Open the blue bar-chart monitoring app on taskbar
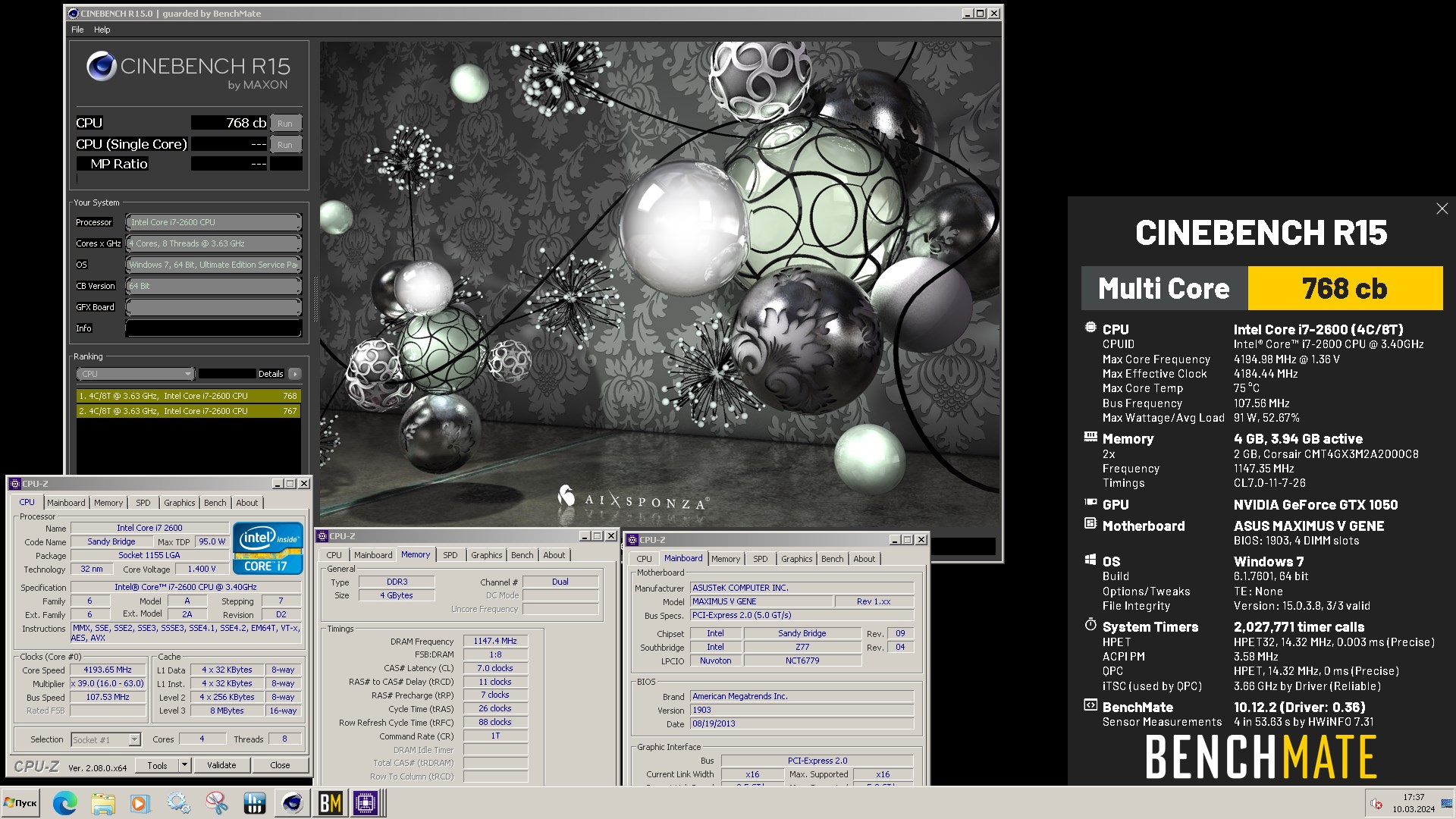Viewport: 1456px width, 819px height. pyautogui.click(x=254, y=803)
